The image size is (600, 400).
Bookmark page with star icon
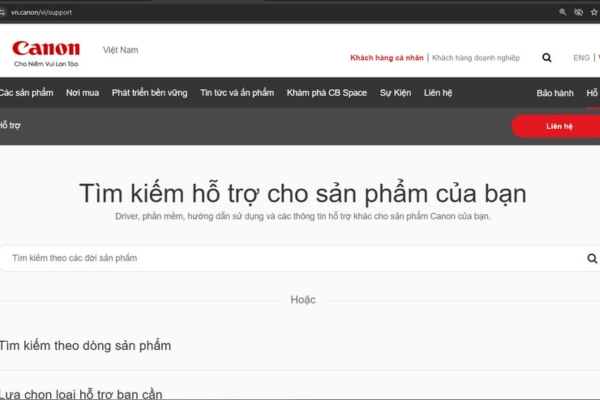point(594,12)
